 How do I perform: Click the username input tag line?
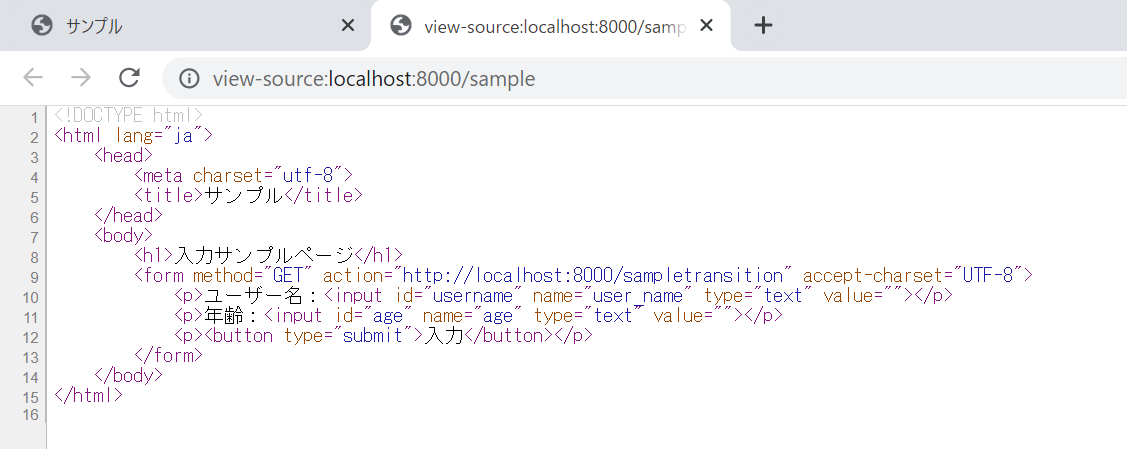564,295
